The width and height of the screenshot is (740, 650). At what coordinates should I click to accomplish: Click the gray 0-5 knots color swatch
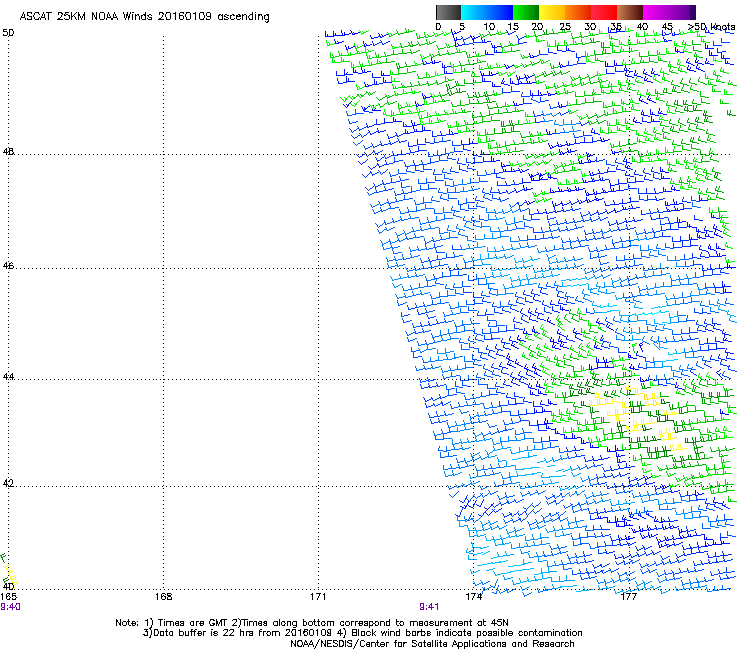(x=448, y=12)
